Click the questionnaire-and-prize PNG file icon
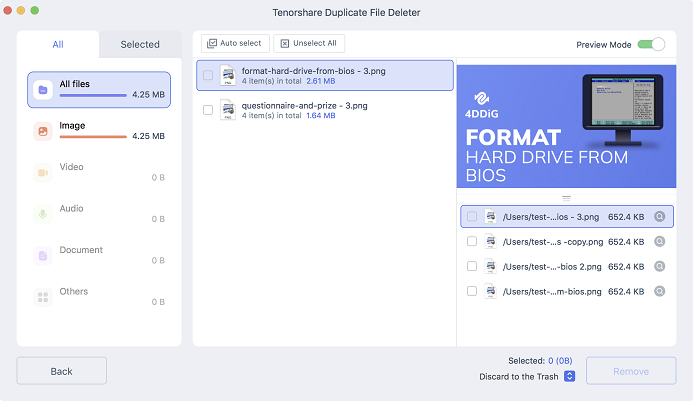 point(228,110)
